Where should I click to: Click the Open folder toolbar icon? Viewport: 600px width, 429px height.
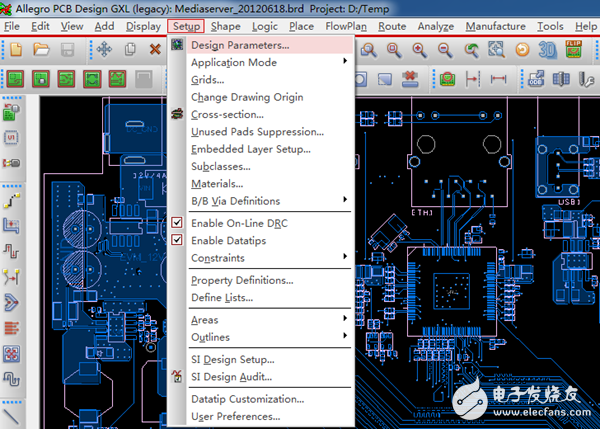click(x=41, y=48)
